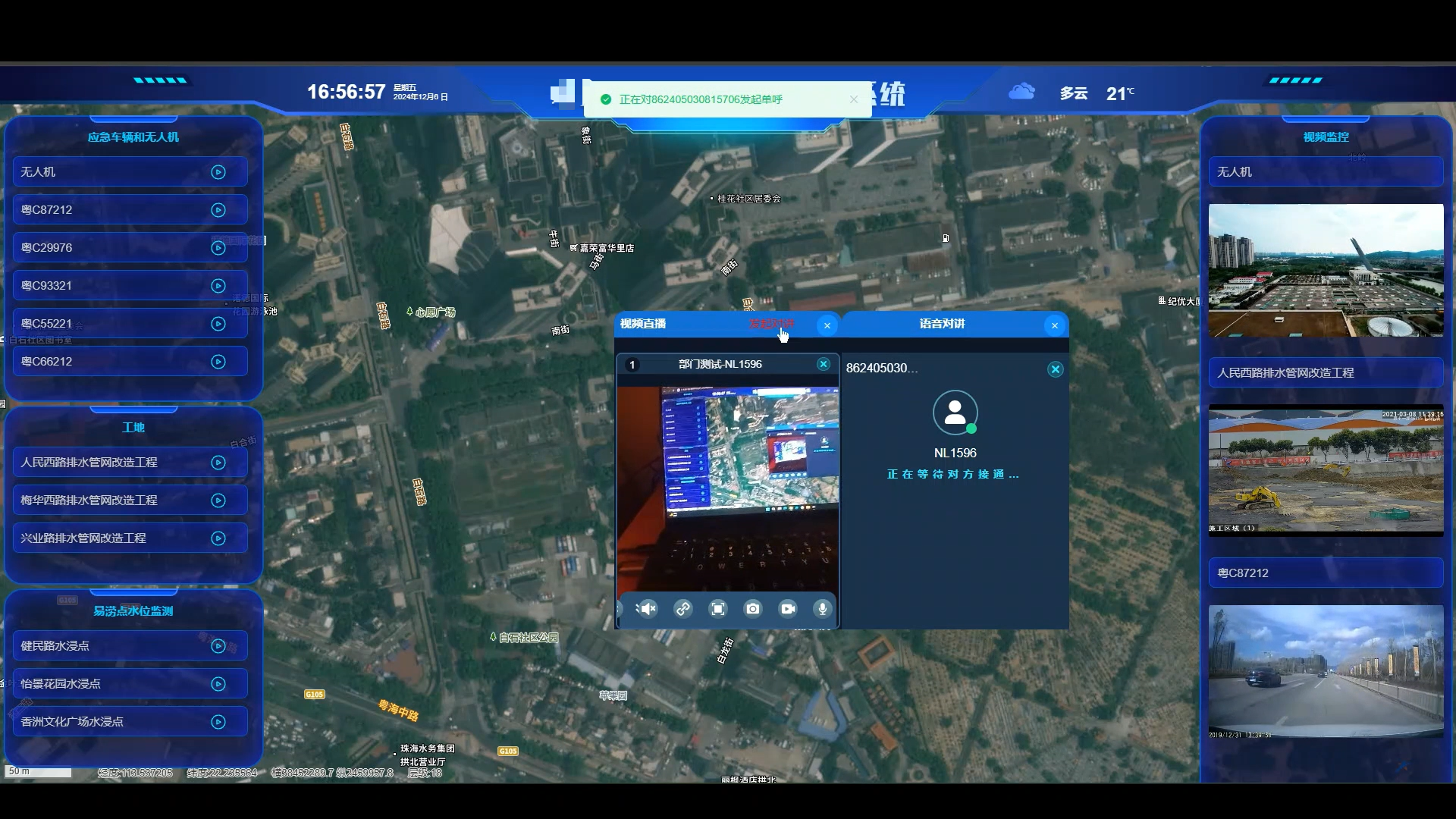Click the 粤海中路 road label
Image resolution: width=1456 pixels, height=819 pixels.
click(x=399, y=711)
